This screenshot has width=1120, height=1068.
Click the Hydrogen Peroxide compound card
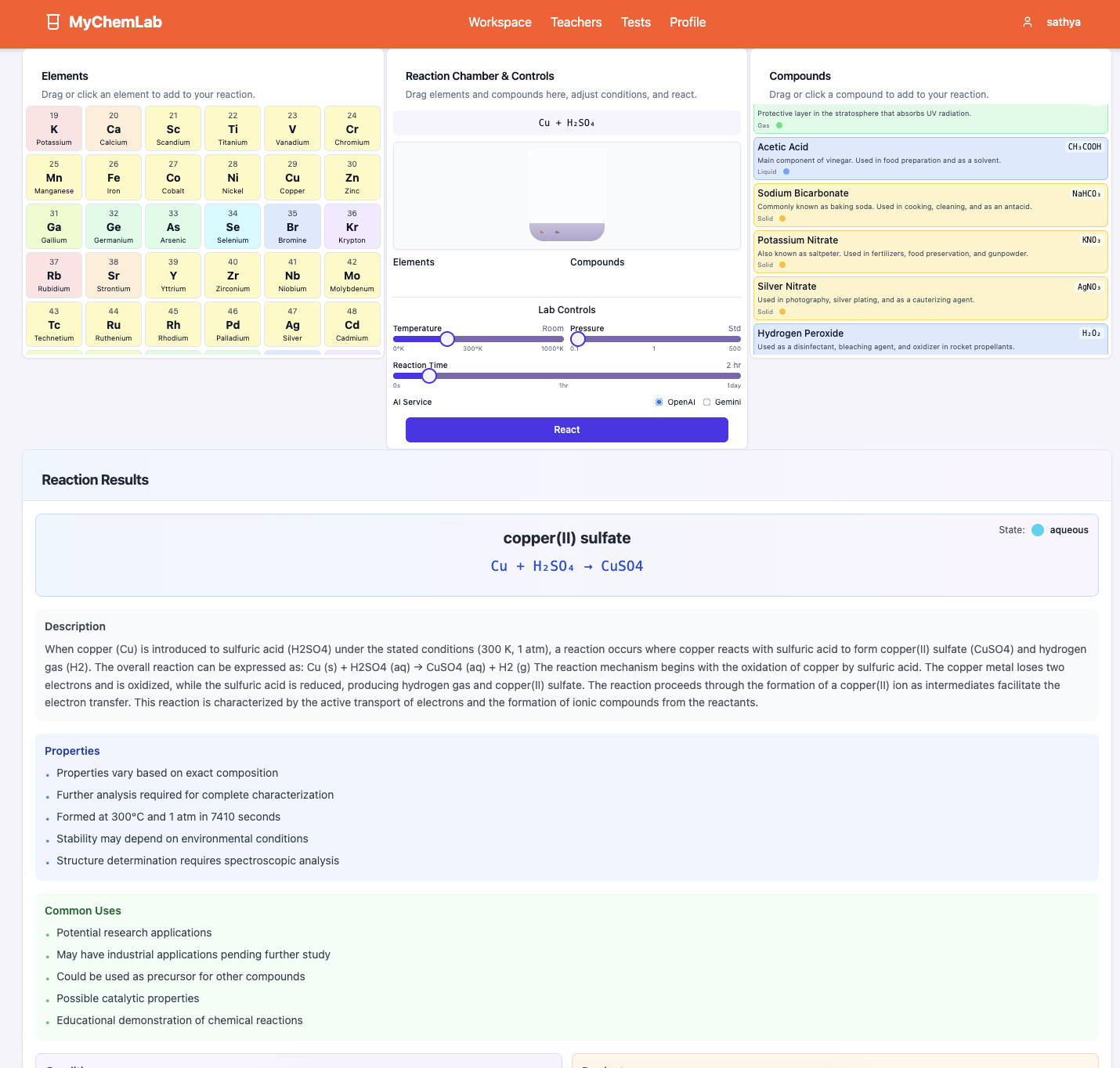click(930, 338)
